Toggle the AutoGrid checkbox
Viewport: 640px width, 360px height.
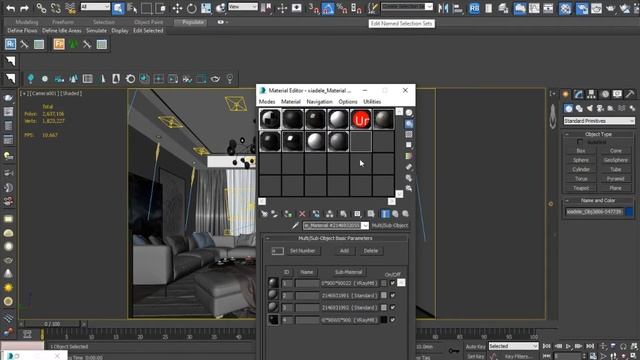click(x=580, y=142)
